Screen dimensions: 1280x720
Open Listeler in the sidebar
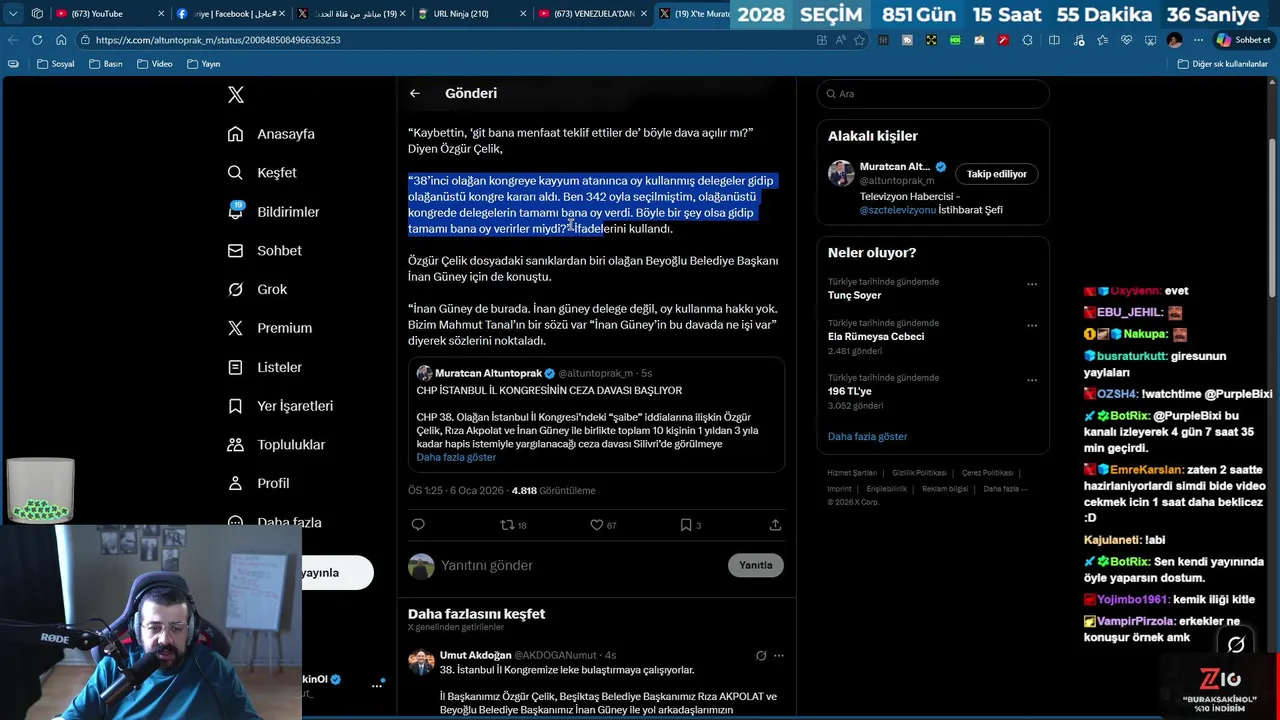[x=265, y=367]
